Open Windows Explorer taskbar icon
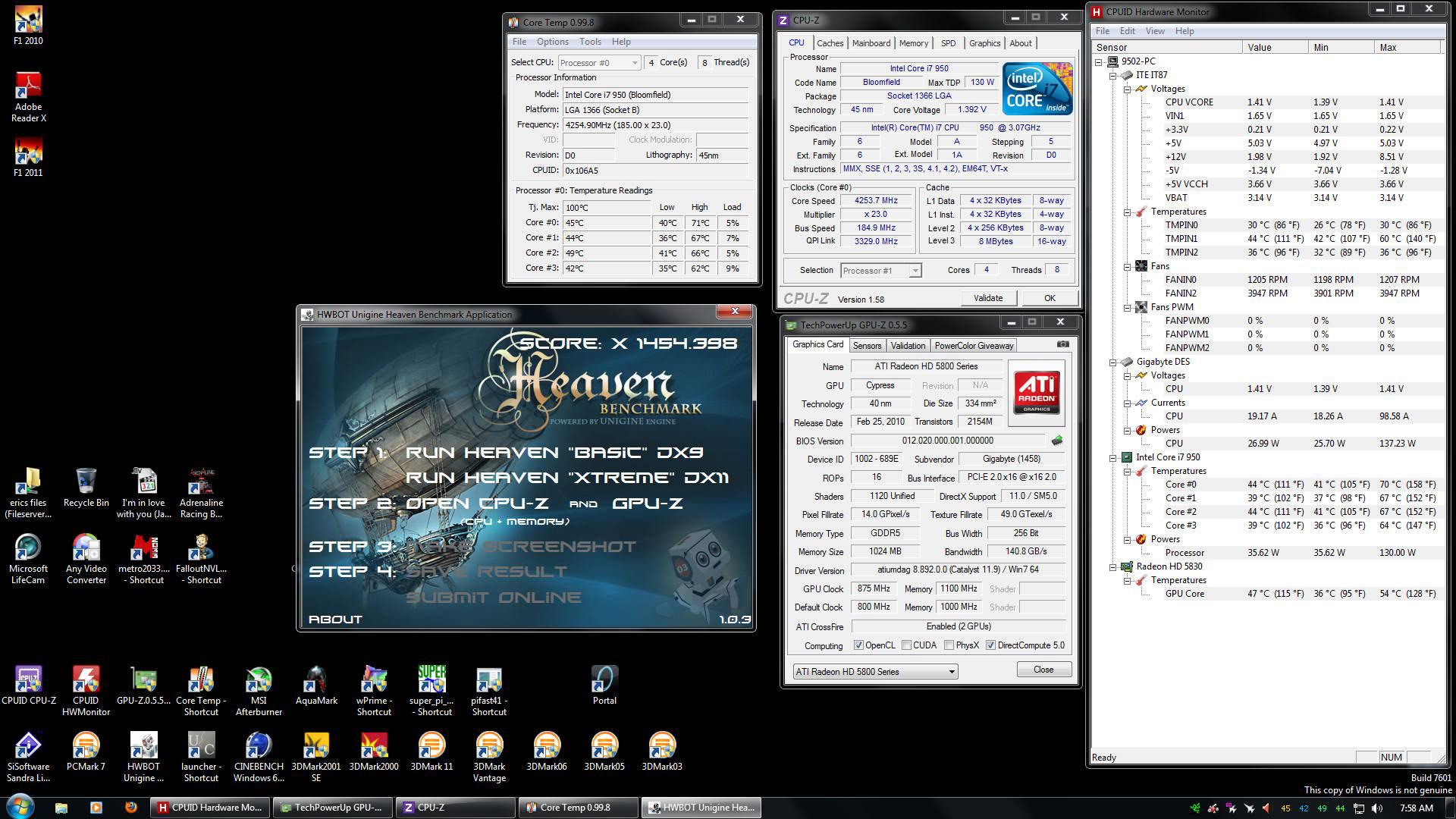 point(61,807)
